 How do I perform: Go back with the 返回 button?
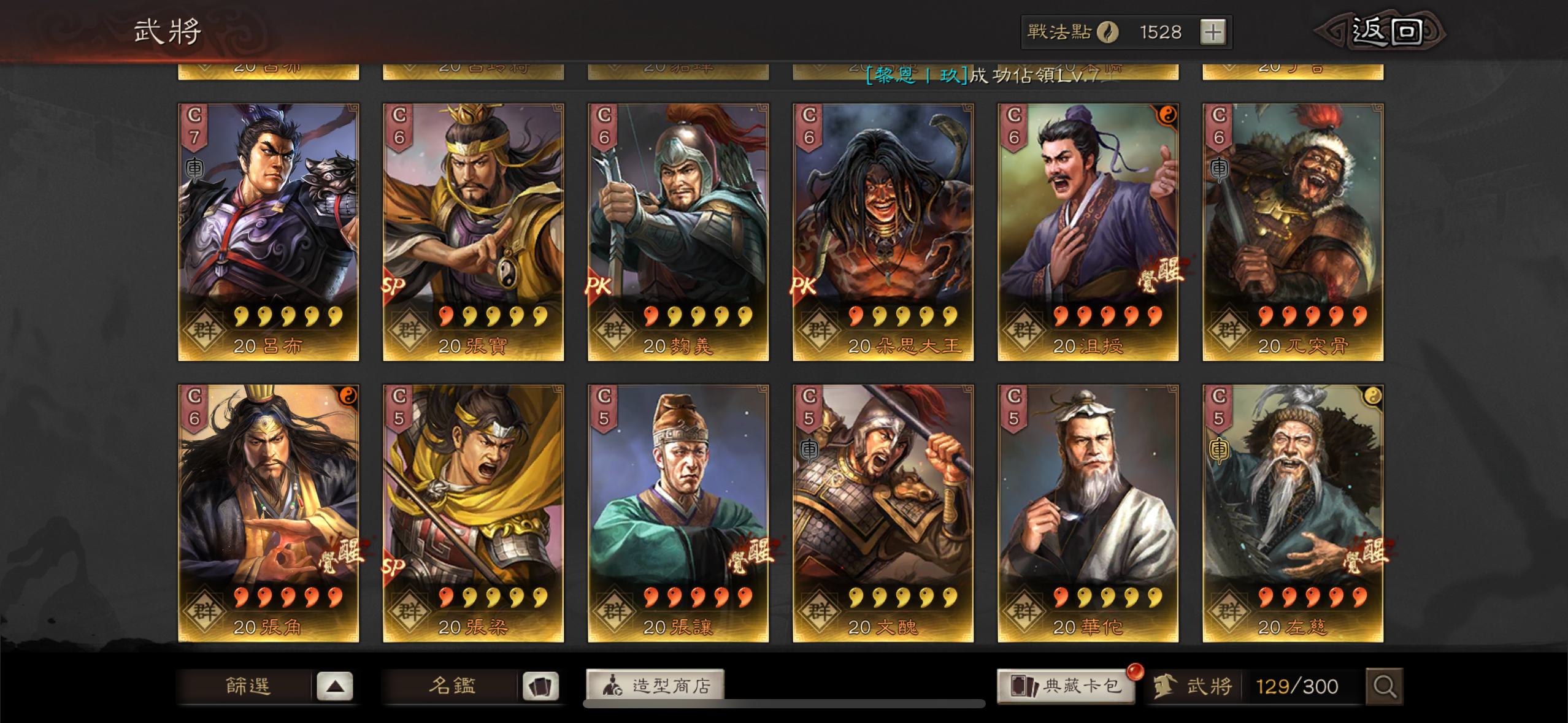(1380, 31)
